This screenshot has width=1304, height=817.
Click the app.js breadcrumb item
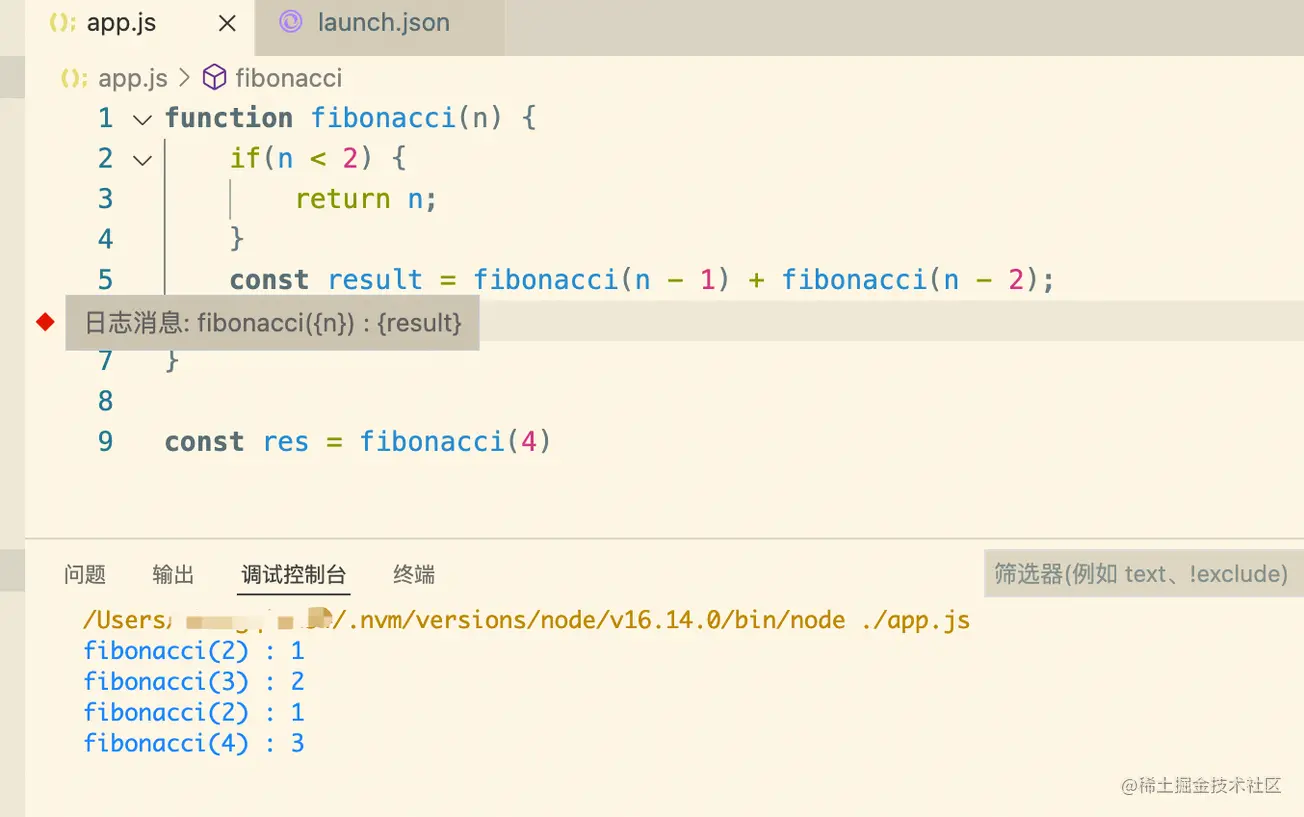click(132, 78)
